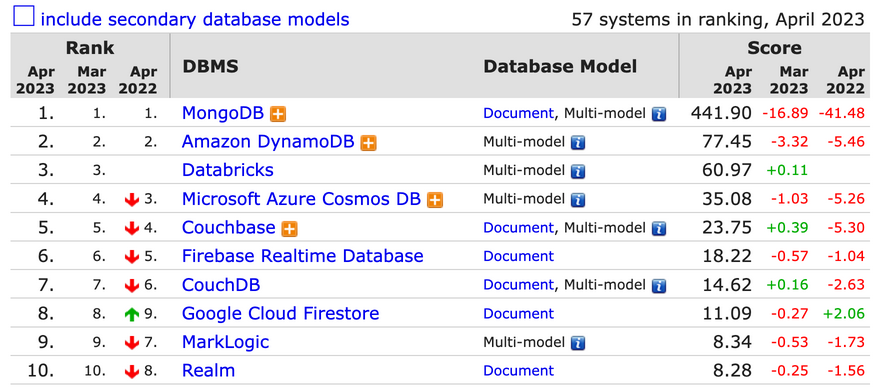
Task: Click the green up arrow in Firestore row
Action: tap(132, 314)
